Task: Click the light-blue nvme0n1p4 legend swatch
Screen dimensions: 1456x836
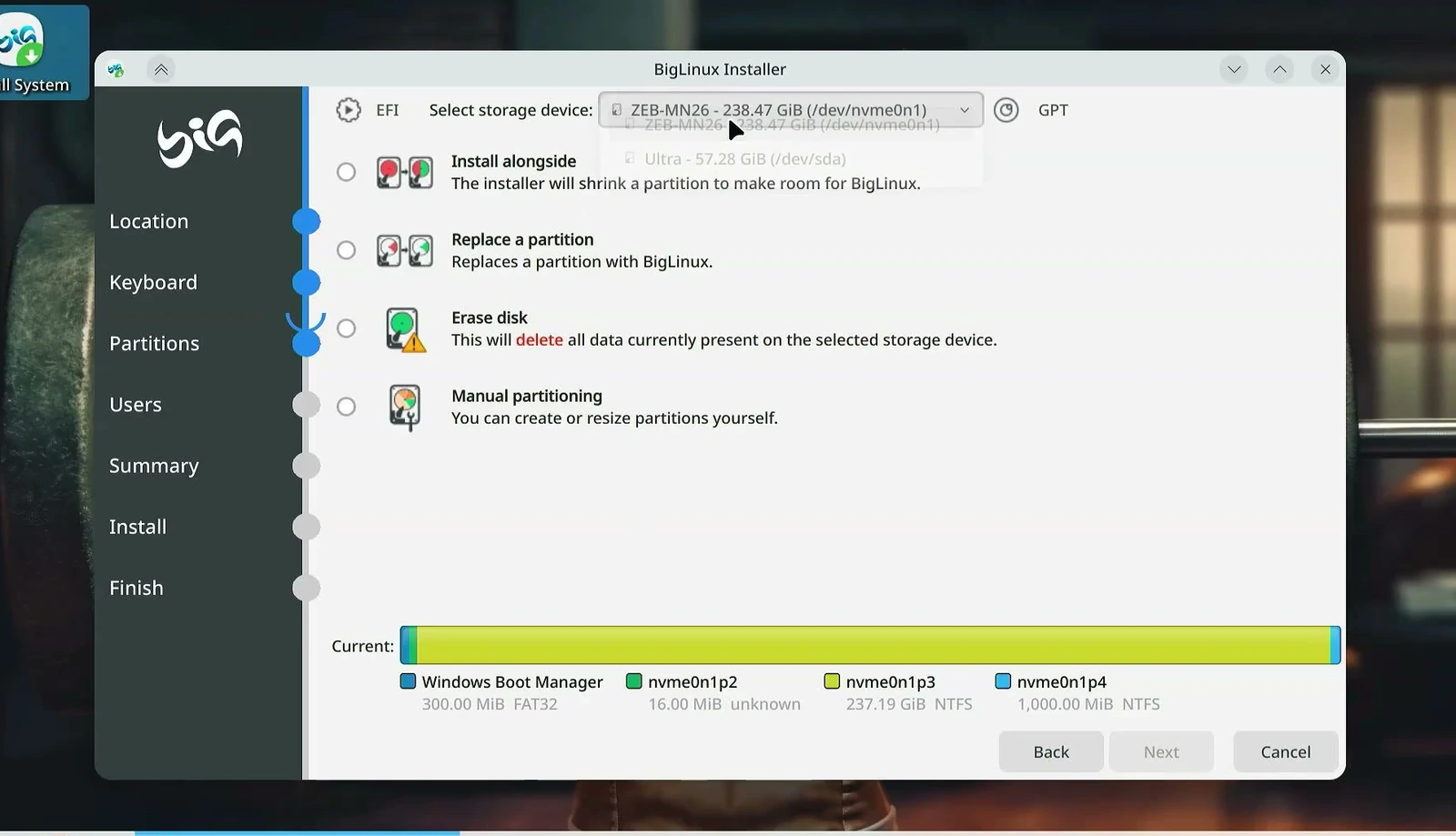Action: pos(1003,681)
